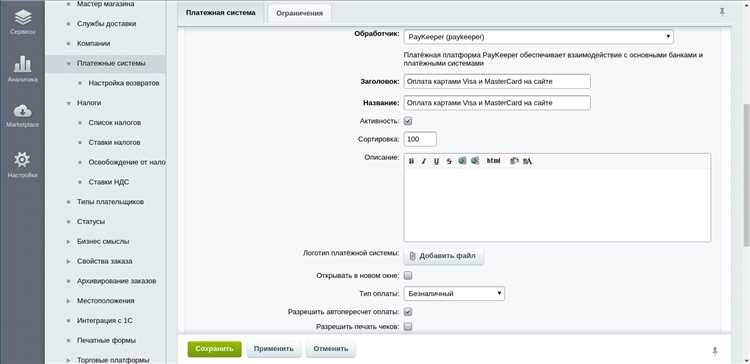Image resolution: width=750 pixels, height=364 pixels.
Task: Toggle the Активность checkbox
Action: pyautogui.click(x=408, y=121)
